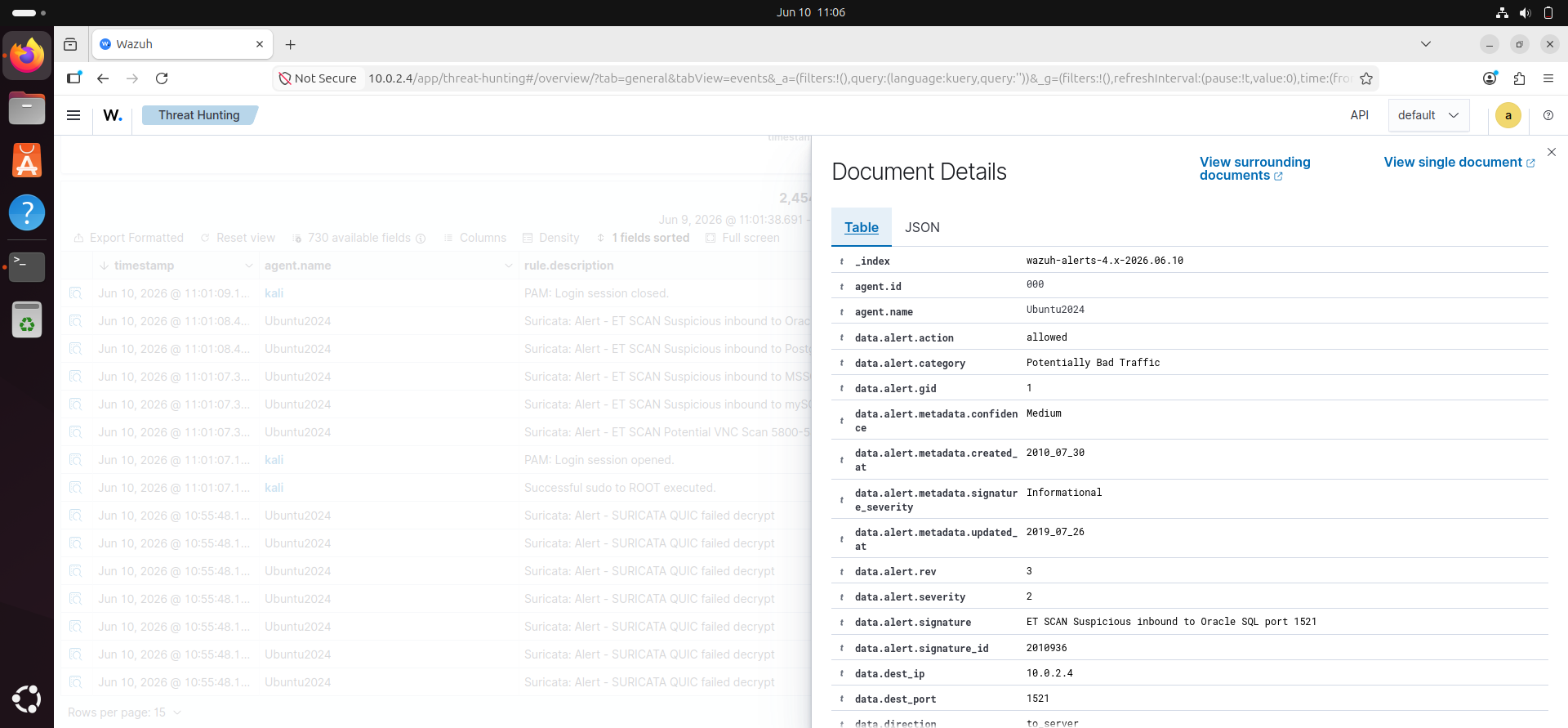Click the agent.name field label

click(x=884, y=312)
